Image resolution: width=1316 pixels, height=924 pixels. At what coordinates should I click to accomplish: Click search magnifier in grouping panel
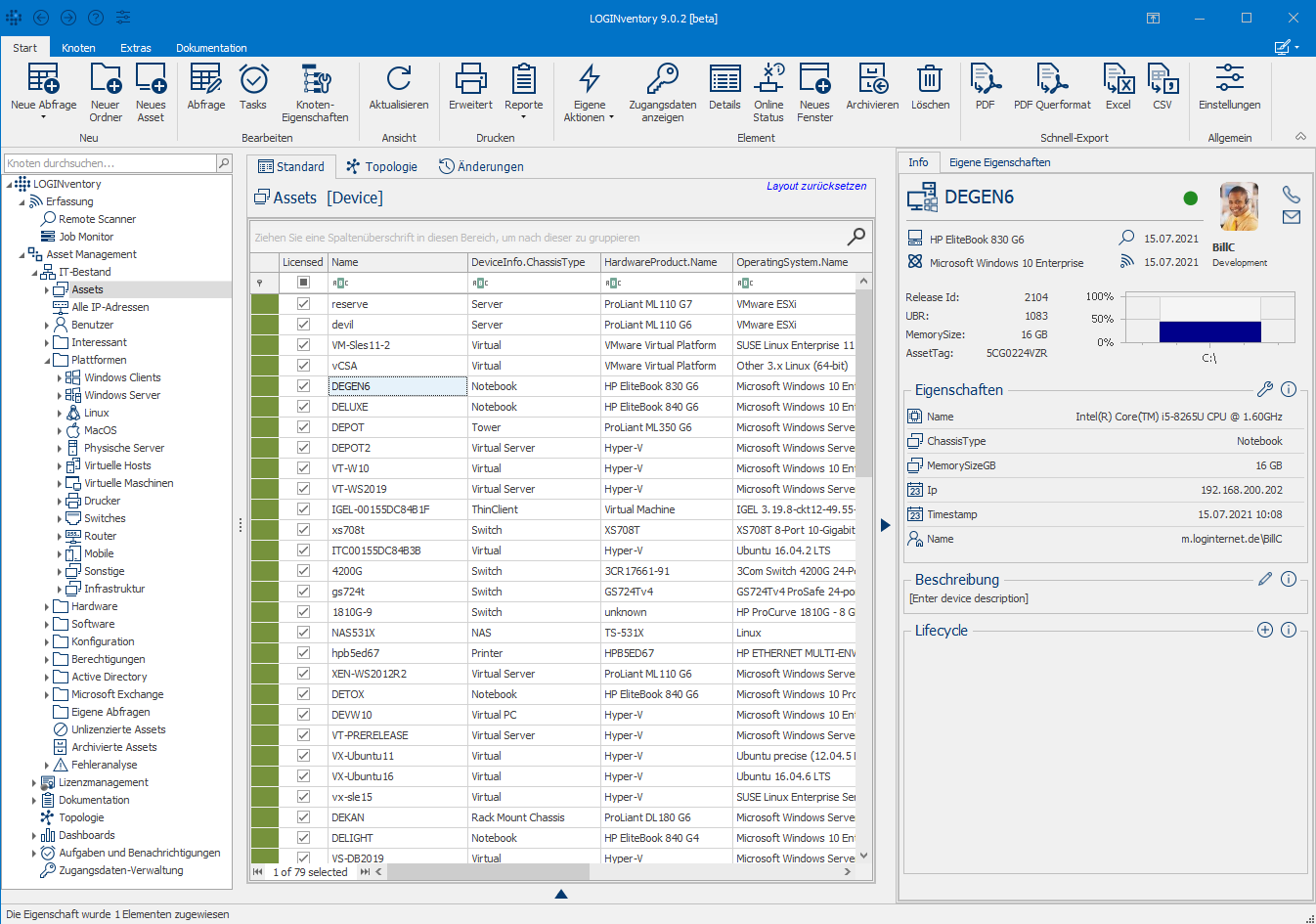click(856, 236)
